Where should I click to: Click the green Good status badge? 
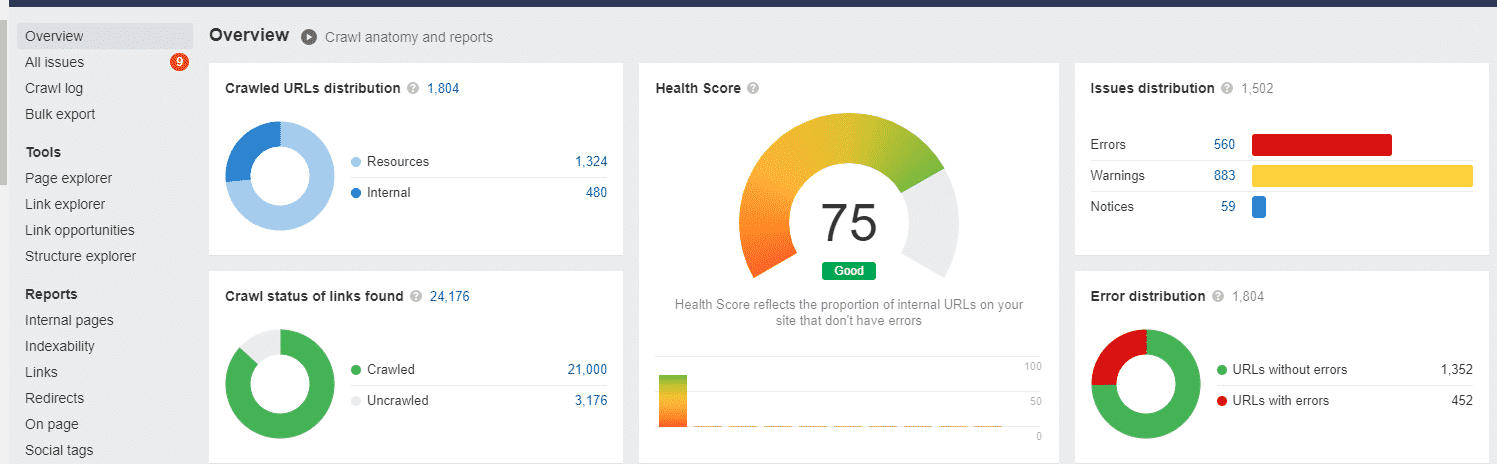pyautogui.click(x=849, y=271)
